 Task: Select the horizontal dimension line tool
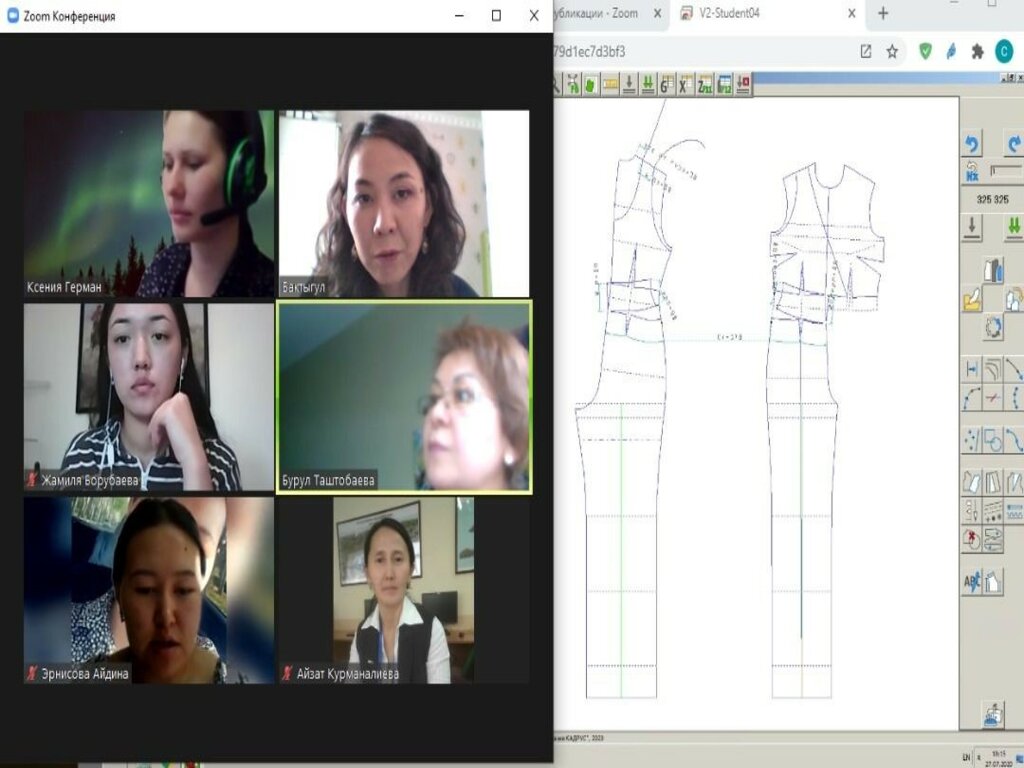(x=972, y=370)
